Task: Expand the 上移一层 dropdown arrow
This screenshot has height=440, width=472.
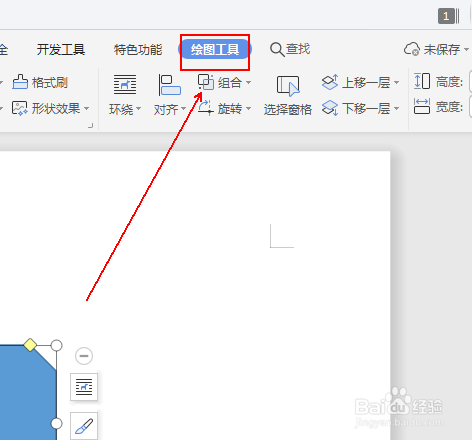Action: pos(396,82)
